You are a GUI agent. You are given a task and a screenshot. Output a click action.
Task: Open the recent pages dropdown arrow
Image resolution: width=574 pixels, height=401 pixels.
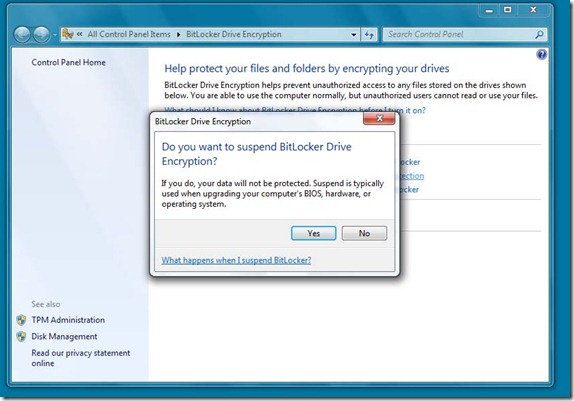pyautogui.click(x=55, y=35)
